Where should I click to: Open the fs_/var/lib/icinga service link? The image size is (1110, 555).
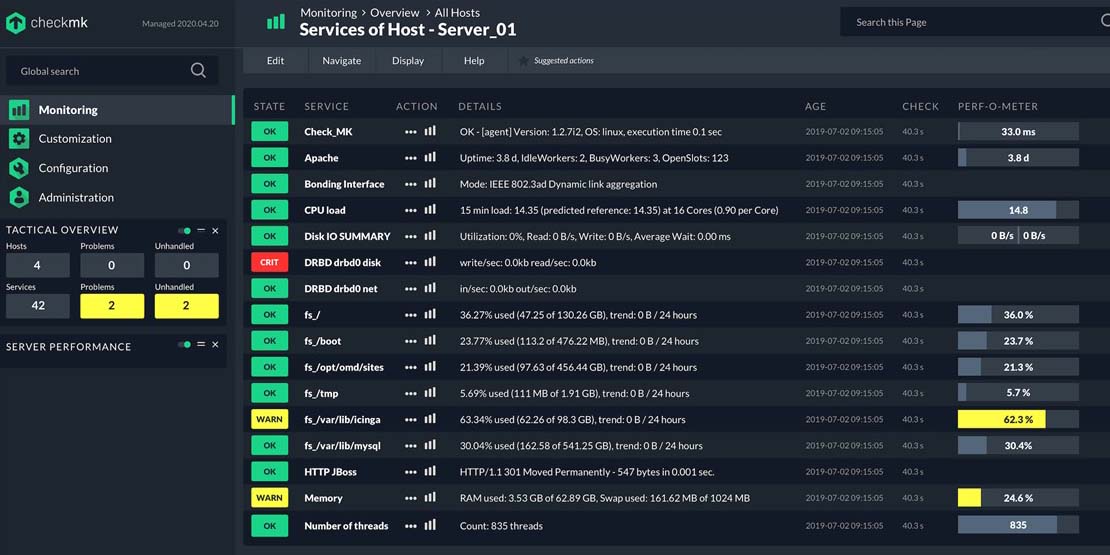(342, 420)
